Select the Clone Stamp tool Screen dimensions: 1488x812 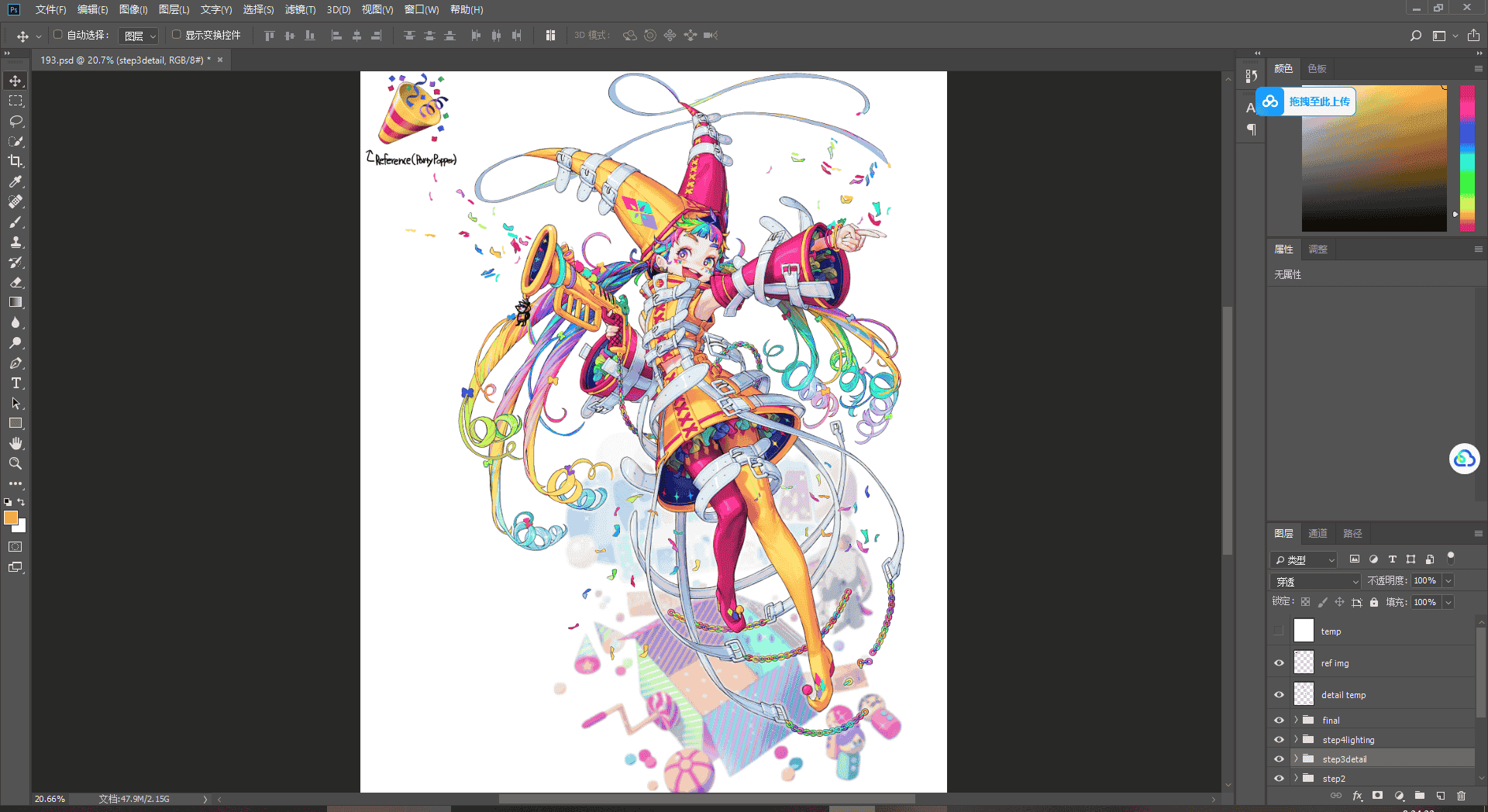(15, 242)
